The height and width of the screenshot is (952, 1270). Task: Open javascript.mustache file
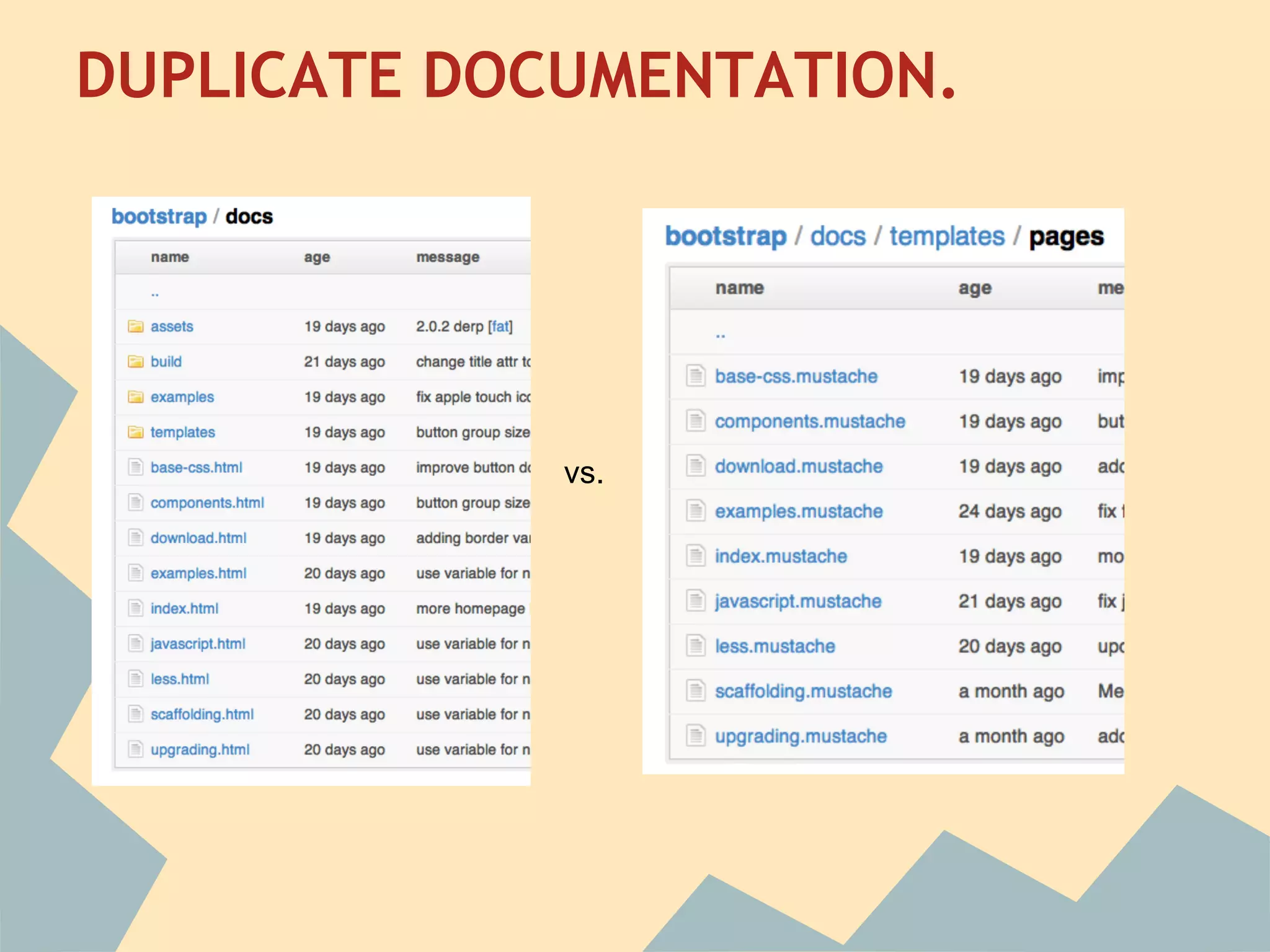coord(798,601)
